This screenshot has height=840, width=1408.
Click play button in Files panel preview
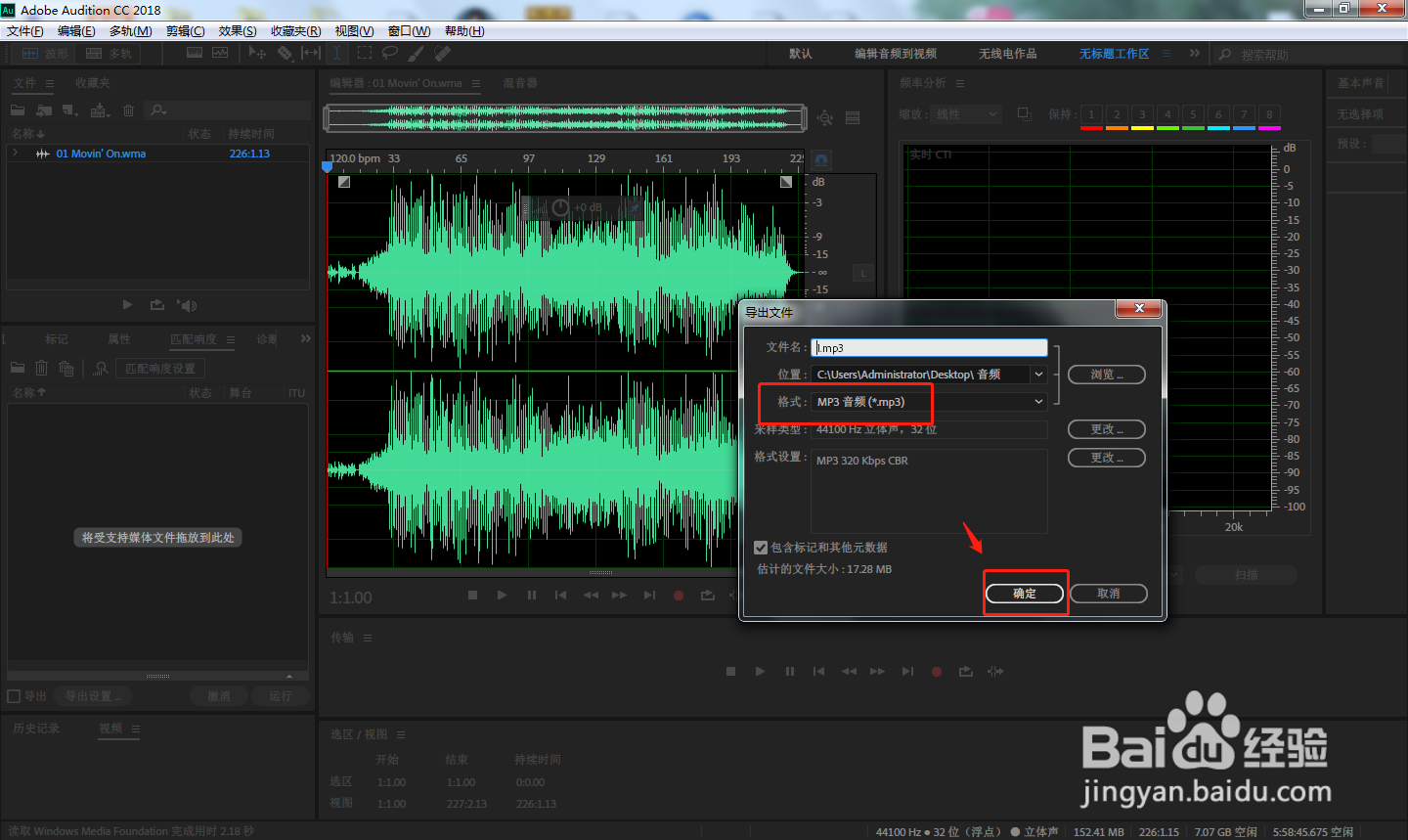(127, 305)
